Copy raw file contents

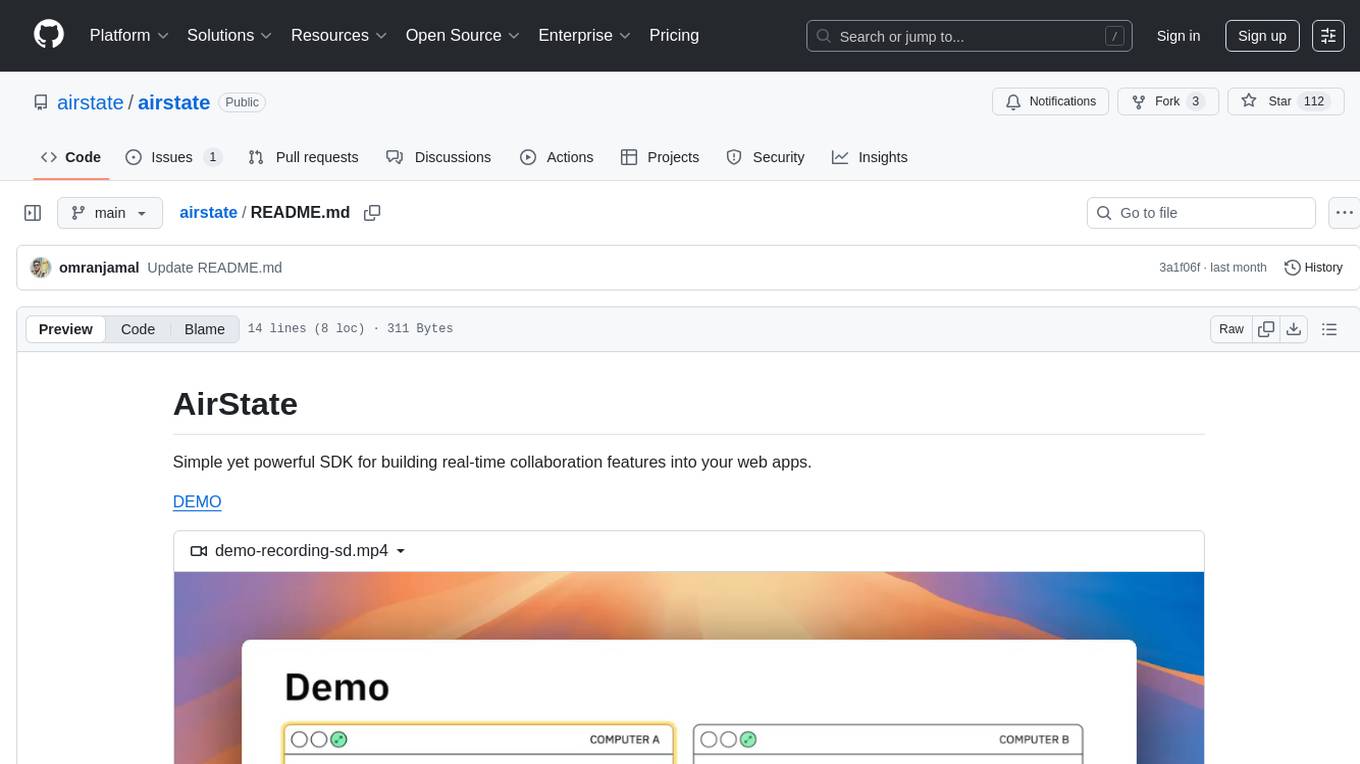point(1266,329)
